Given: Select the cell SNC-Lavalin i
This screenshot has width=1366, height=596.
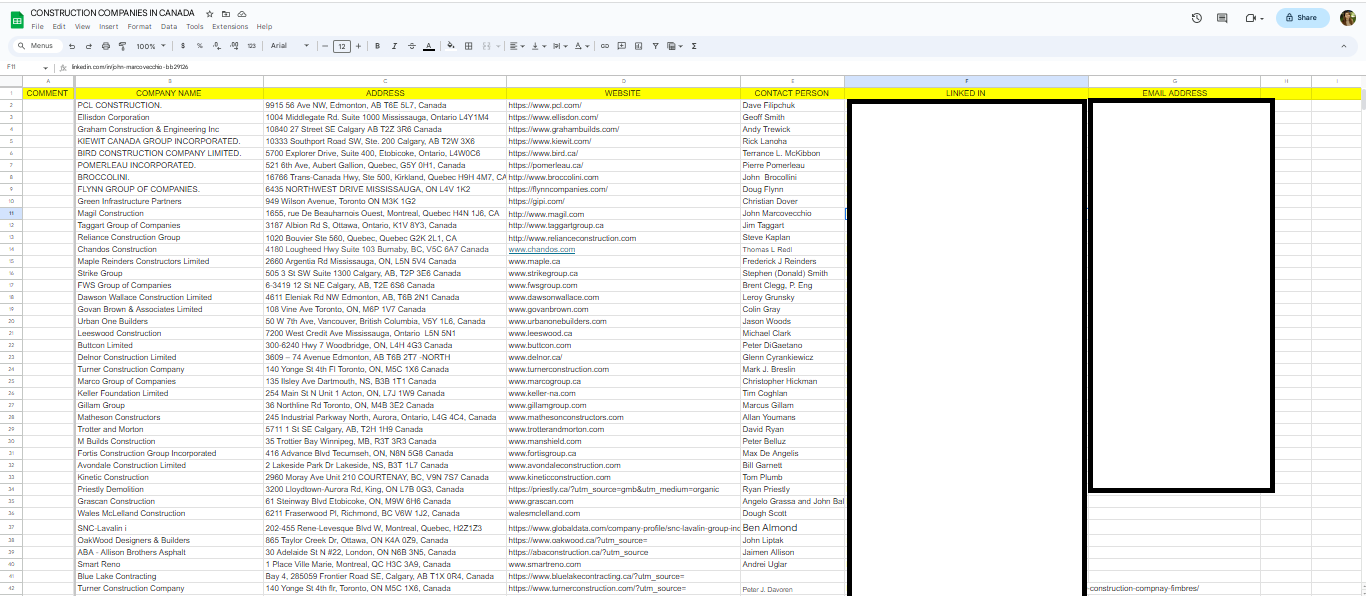Looking at the screenshot, I should click(x=168, y=527).
